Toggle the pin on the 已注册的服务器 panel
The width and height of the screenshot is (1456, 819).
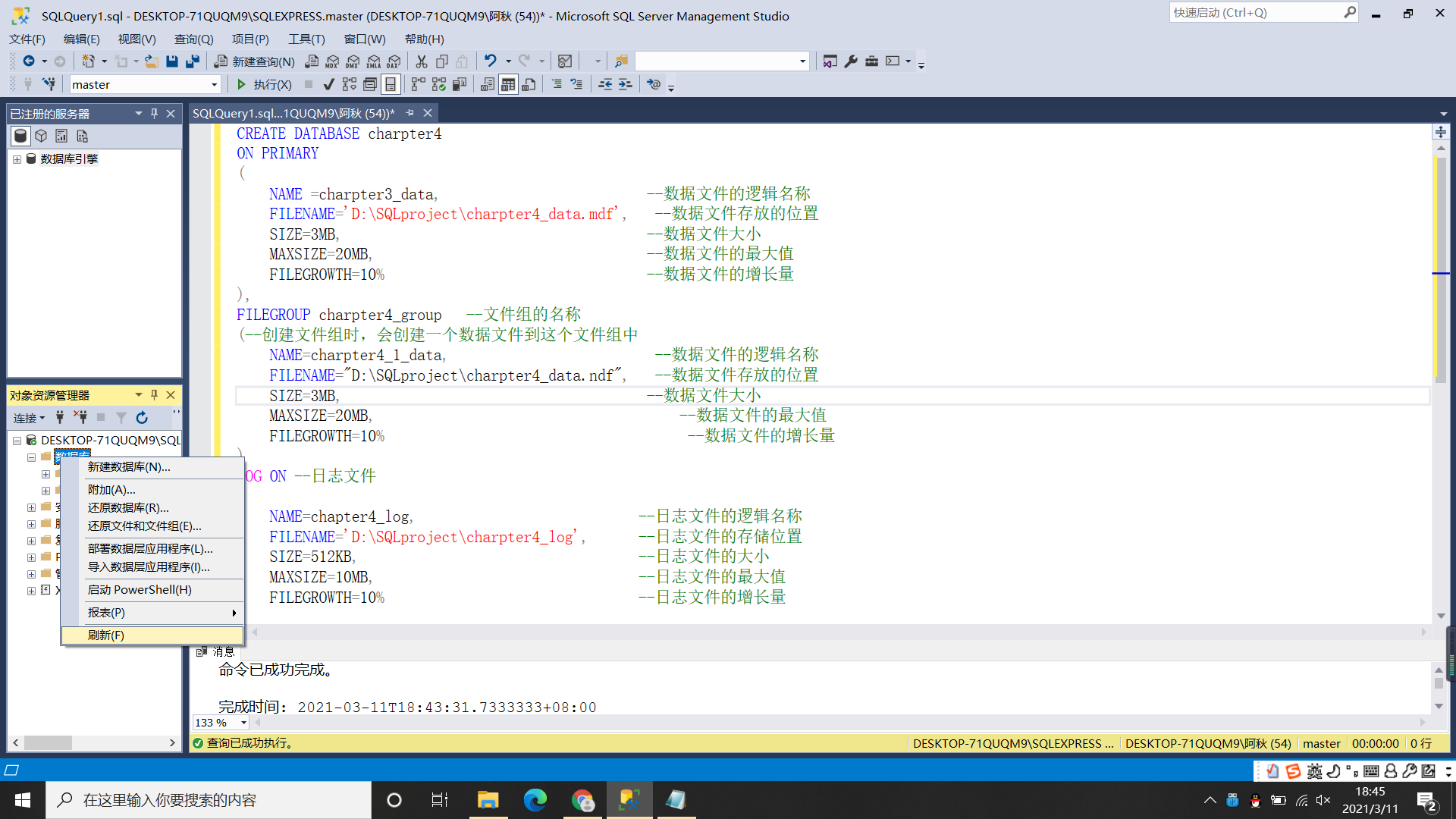coord(154,113)
